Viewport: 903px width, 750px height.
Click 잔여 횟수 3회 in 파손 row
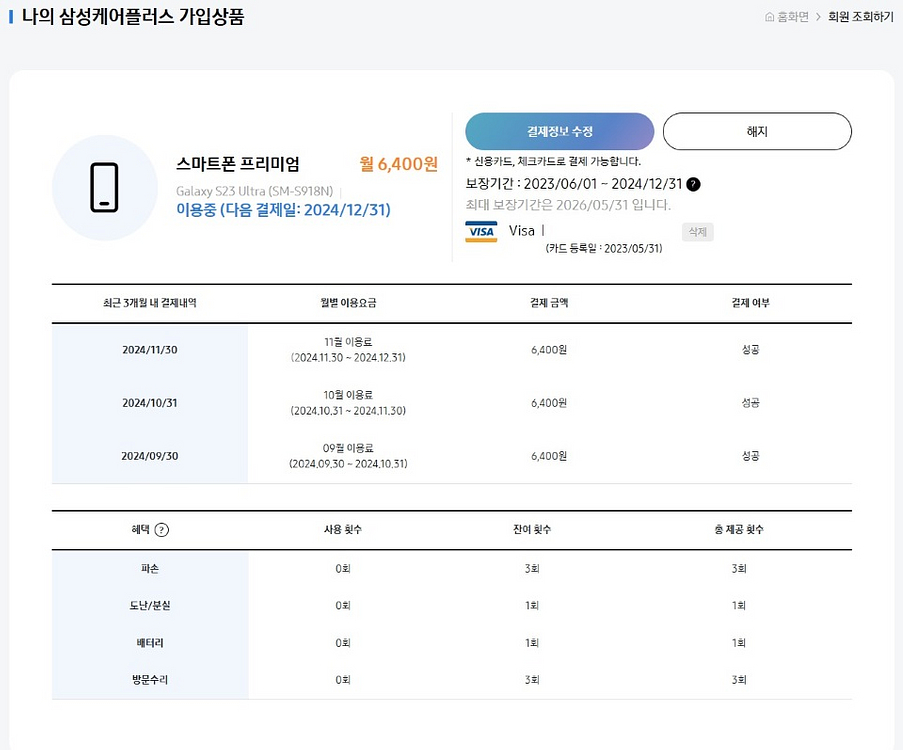532,569
